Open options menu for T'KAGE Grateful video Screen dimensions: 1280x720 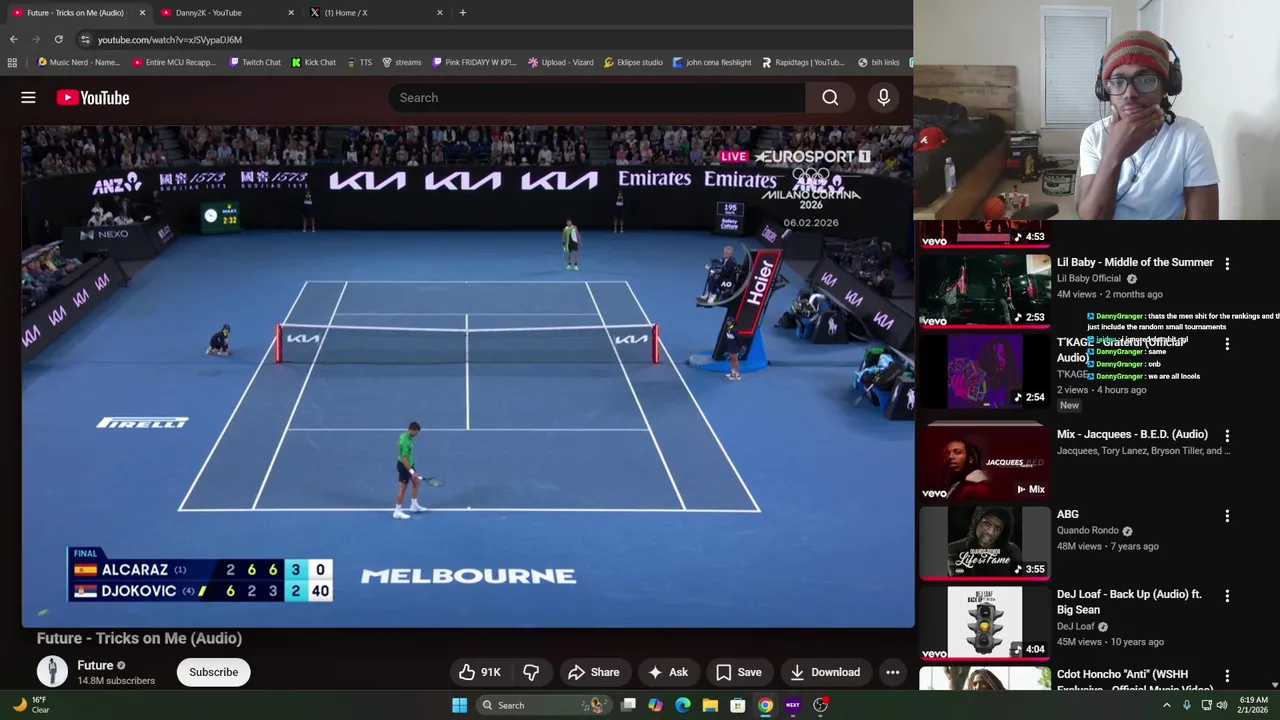1227,344
